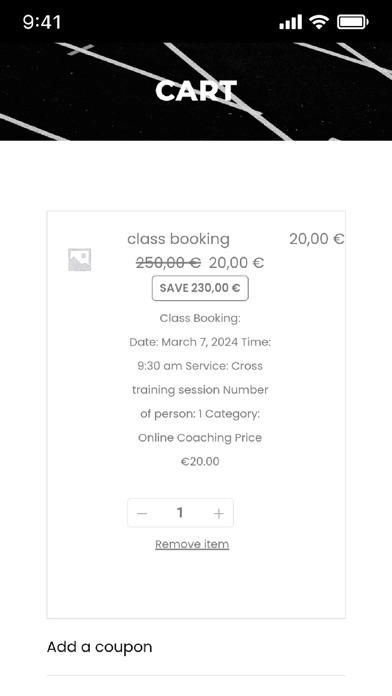
Task: Tap the 9:41 clock in status bar
Action: tap(42, 22)
